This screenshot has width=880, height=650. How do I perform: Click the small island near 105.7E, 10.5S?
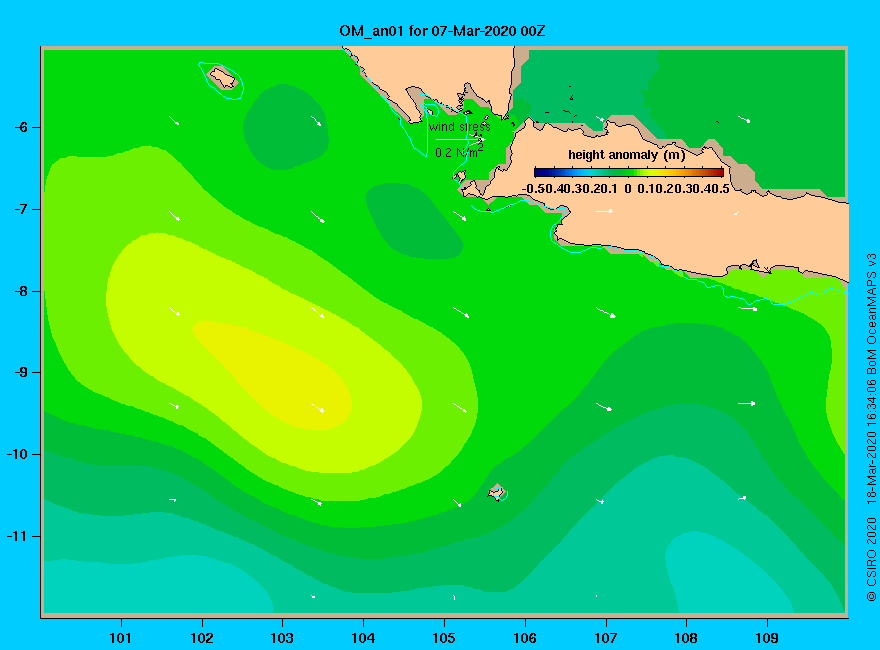tap(497, 492)
